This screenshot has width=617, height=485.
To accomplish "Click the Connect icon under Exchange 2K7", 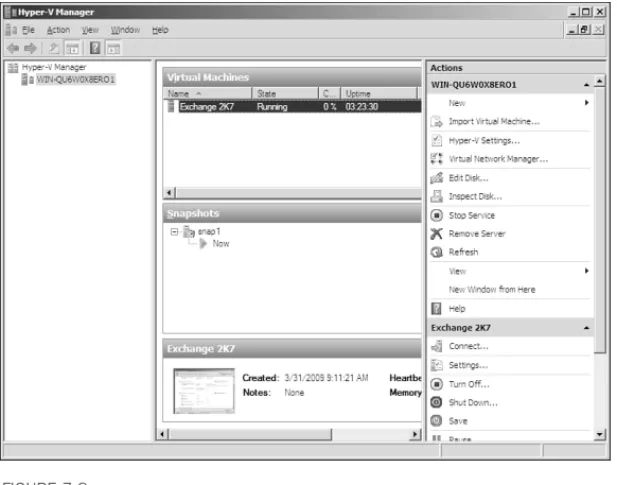I will (436, 346).
